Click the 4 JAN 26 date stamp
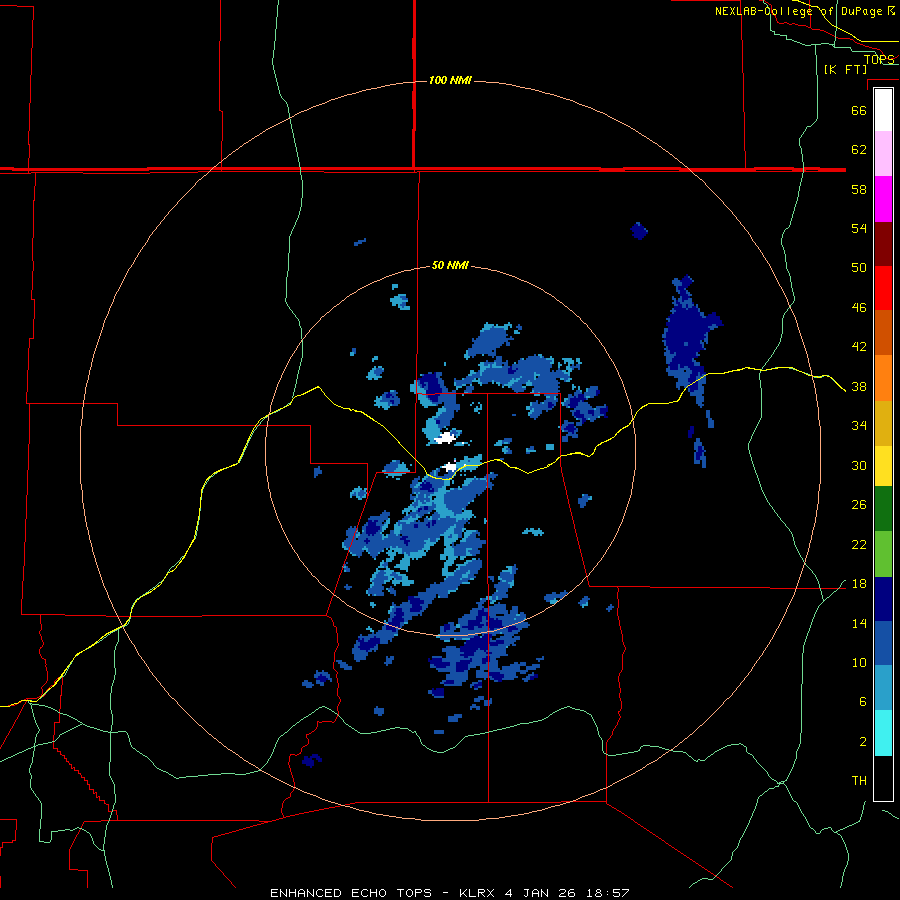Screen dimensions: 900x900 coord(541,893)
